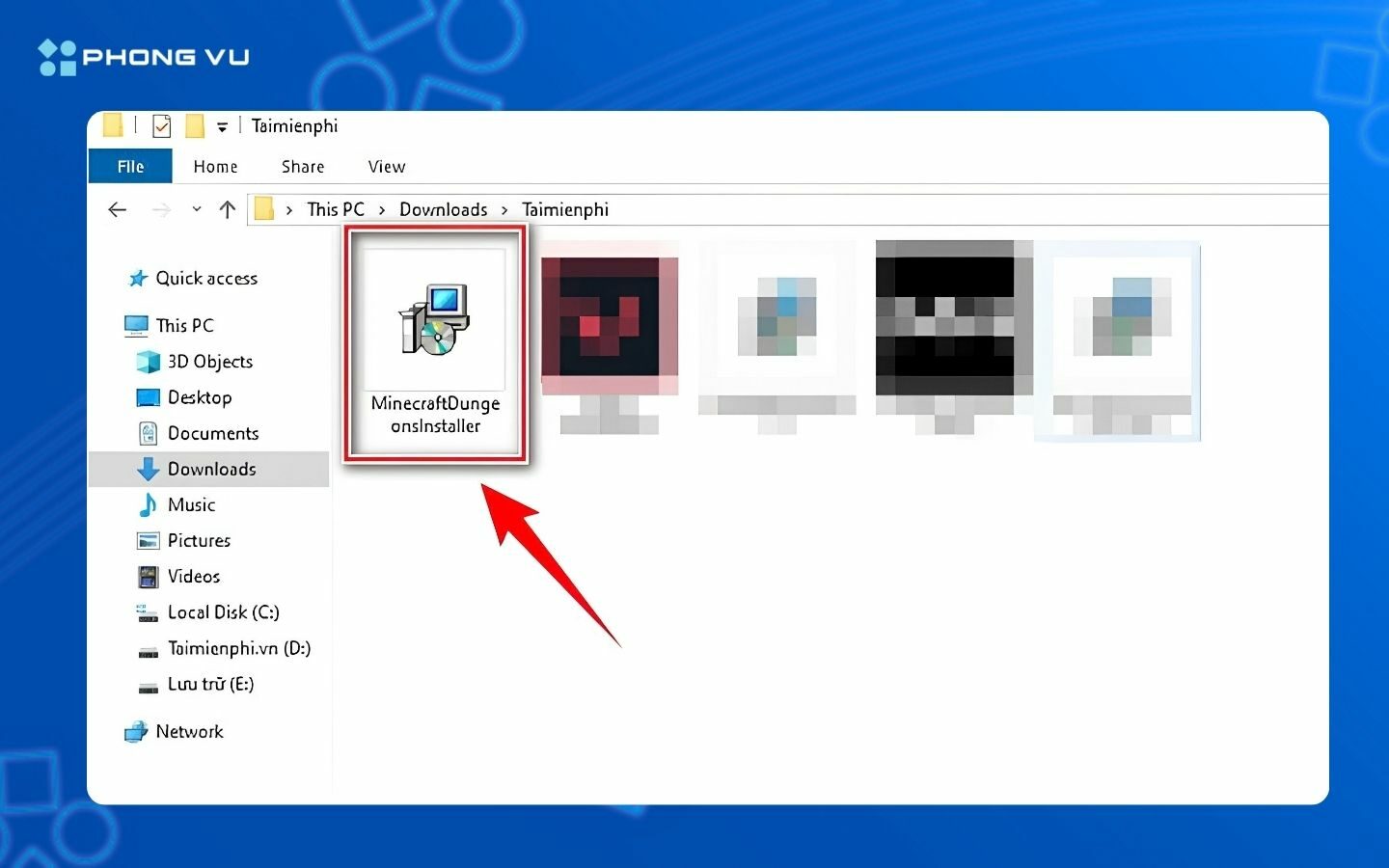Screen dimensions: 1389x868
Task: Expand the chevron after Downloads in address bar
Action: [x=504, y=209]
